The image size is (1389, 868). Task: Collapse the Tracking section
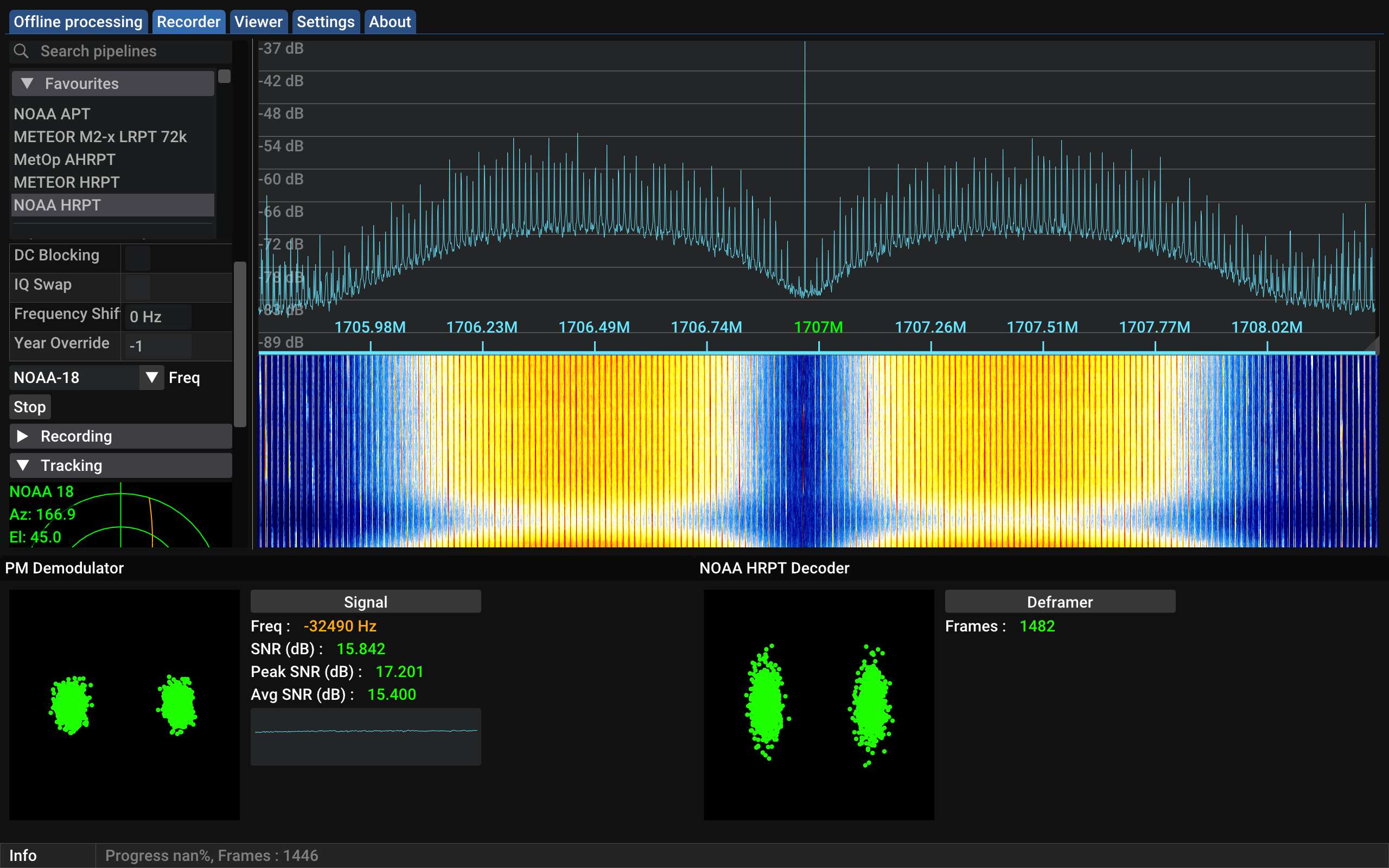click(23, 465)
